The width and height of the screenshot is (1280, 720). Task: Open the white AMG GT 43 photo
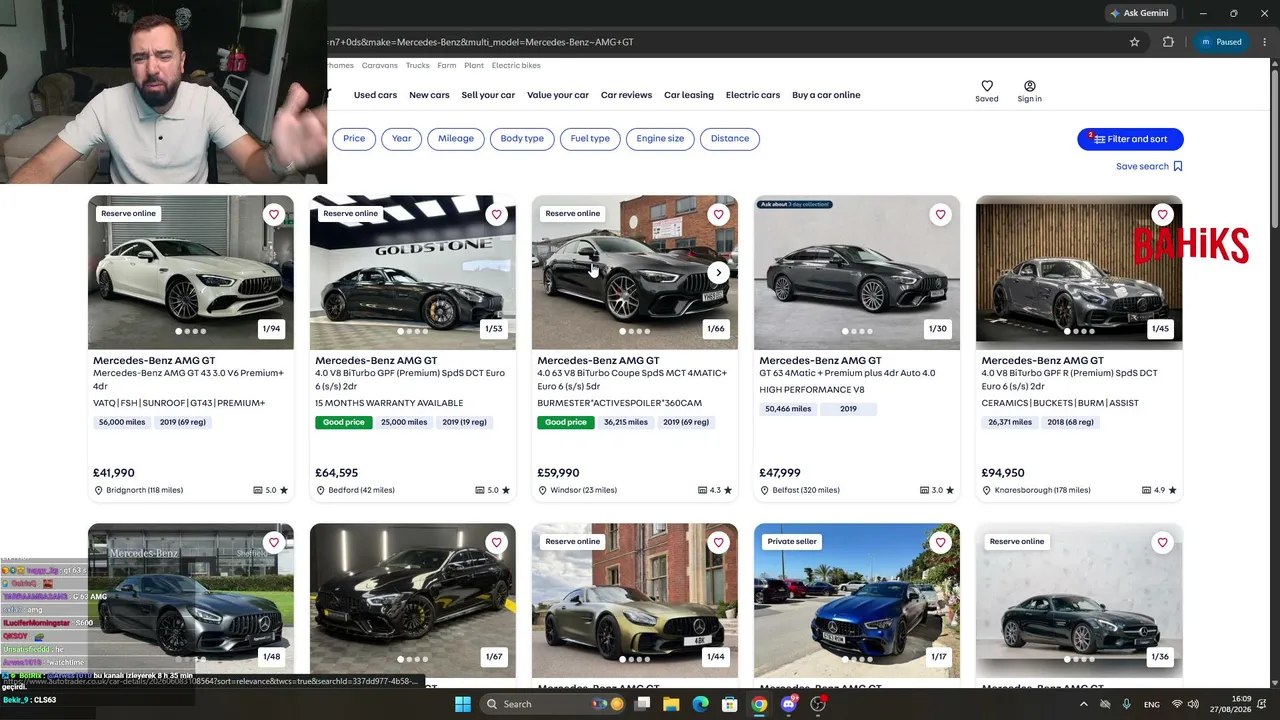[x=191, y=272]
